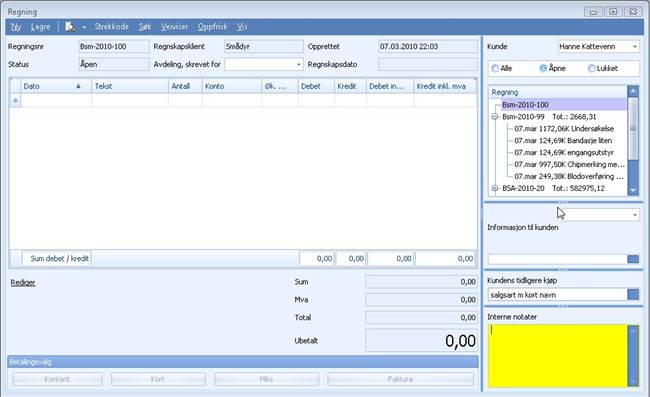
Task: Select the Bandasje liten row
Action: [563, 141]
